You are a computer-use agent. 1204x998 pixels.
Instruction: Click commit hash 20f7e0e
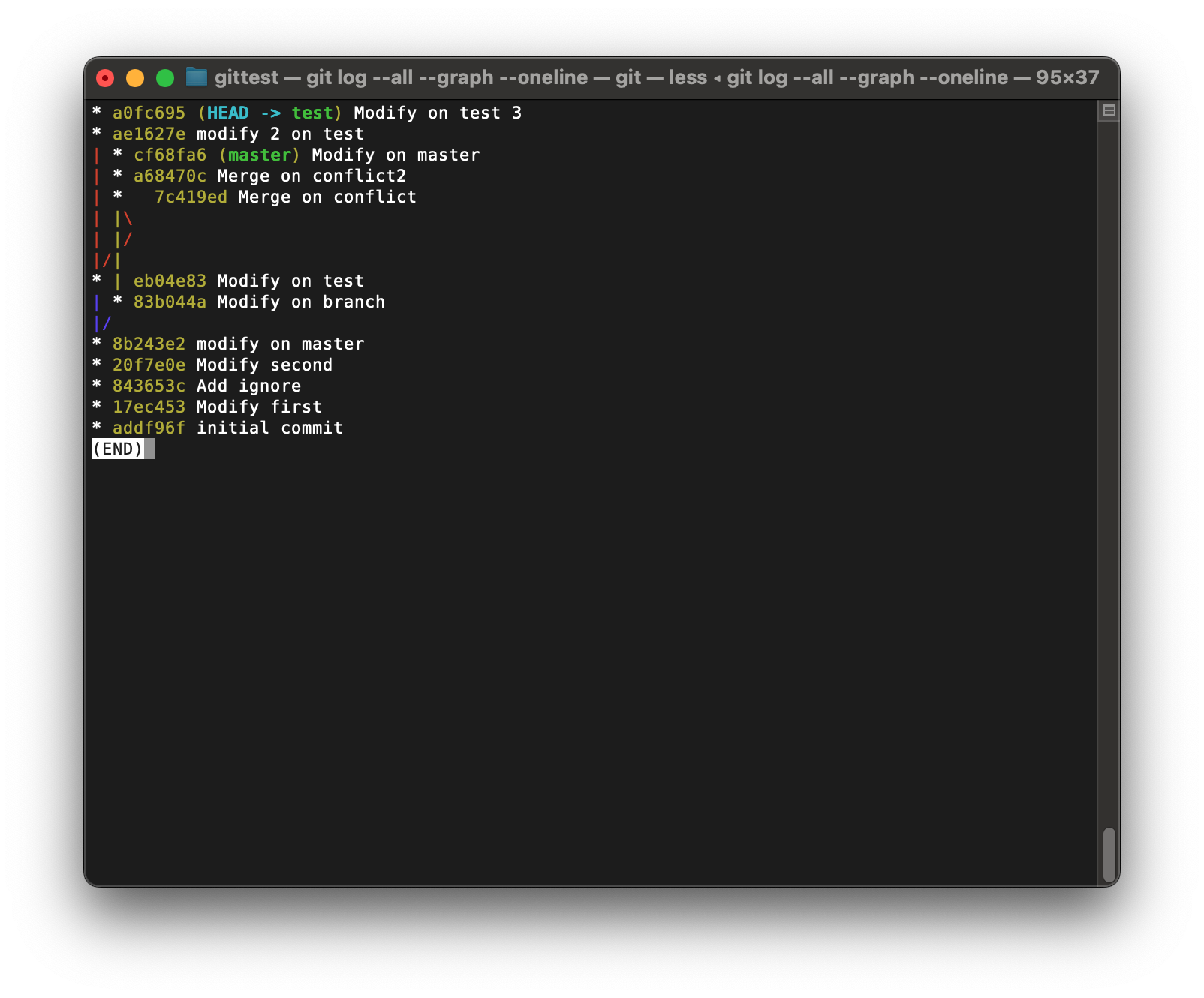pos(149,365)
